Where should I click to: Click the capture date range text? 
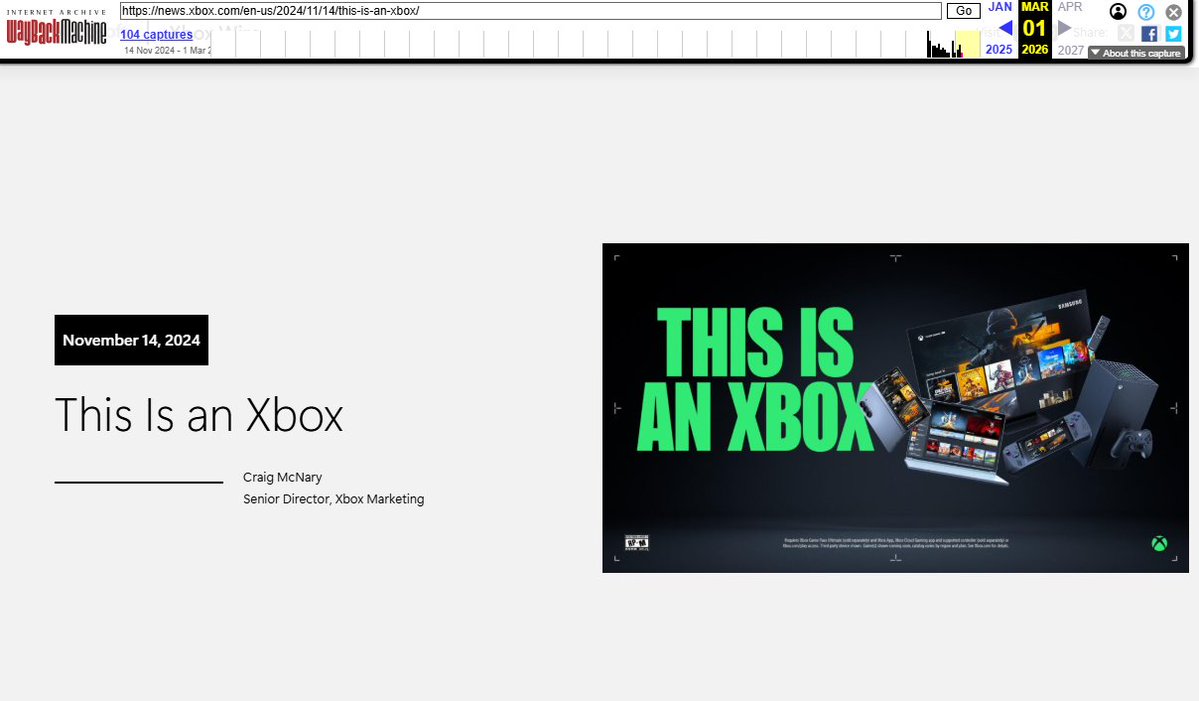(167, 50)
